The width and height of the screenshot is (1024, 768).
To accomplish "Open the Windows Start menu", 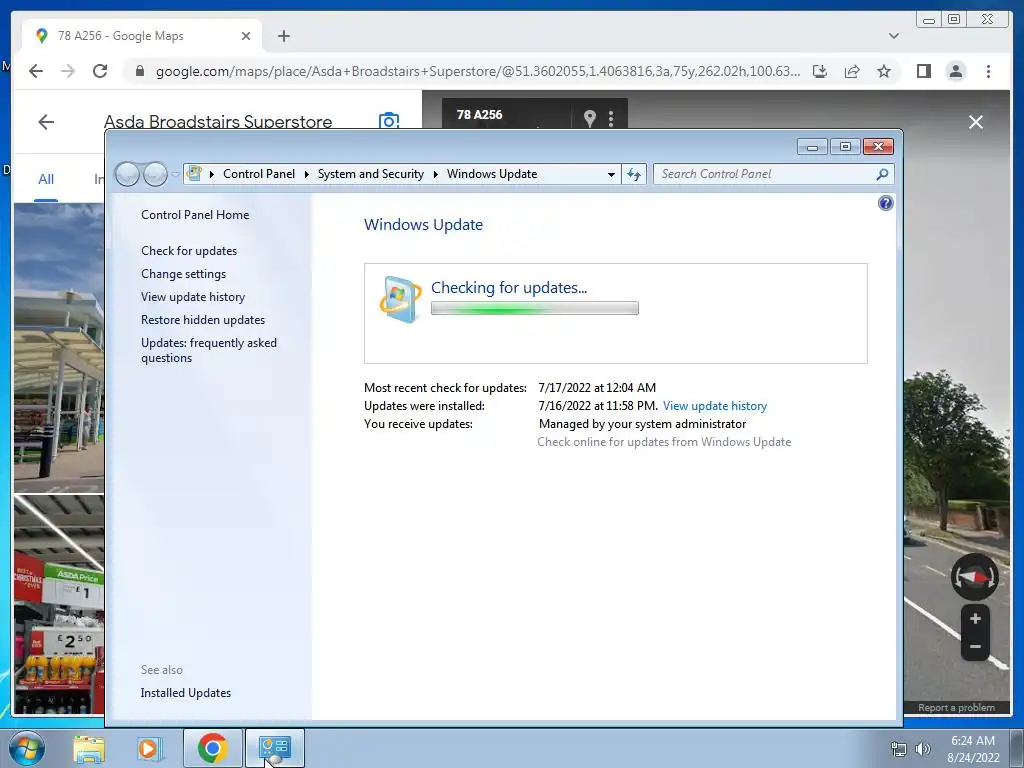I will pos(27,748).
